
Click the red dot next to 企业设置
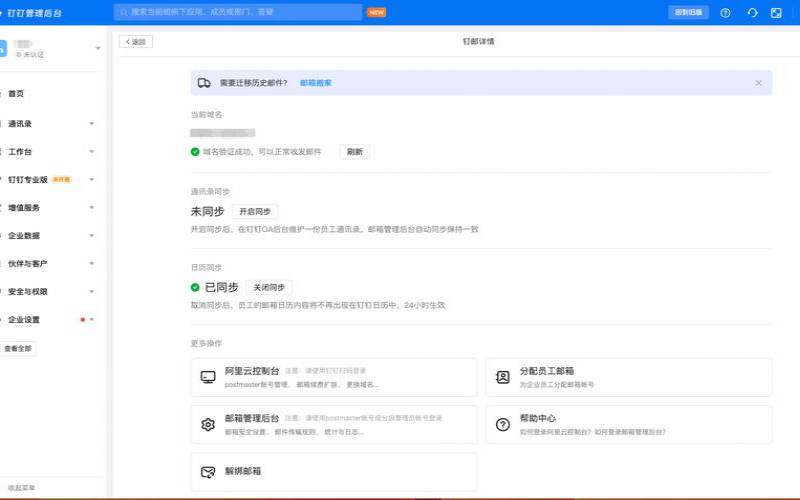[x=83, y=320]
